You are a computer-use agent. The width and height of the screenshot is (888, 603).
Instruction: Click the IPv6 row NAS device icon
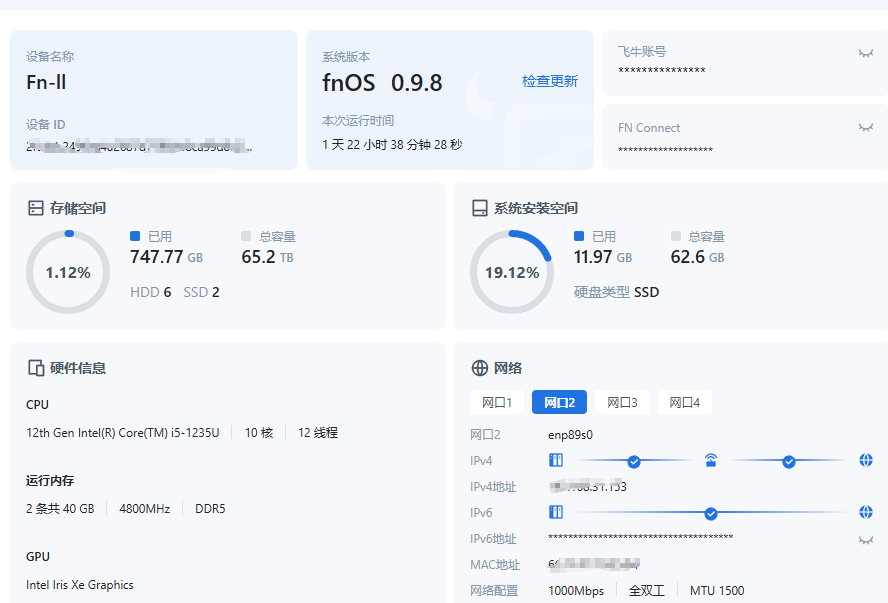(556, 512)
